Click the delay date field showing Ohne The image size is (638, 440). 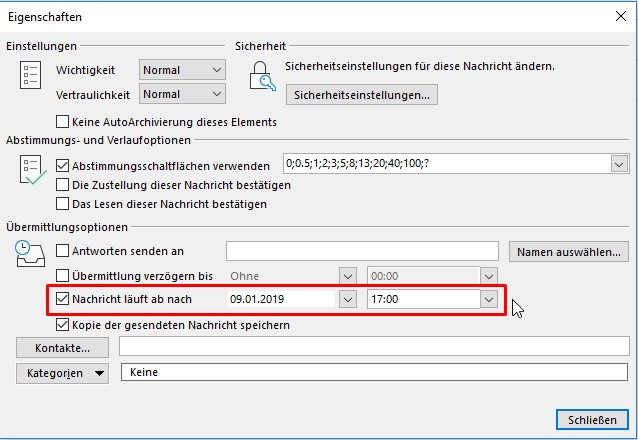point(283,276)
